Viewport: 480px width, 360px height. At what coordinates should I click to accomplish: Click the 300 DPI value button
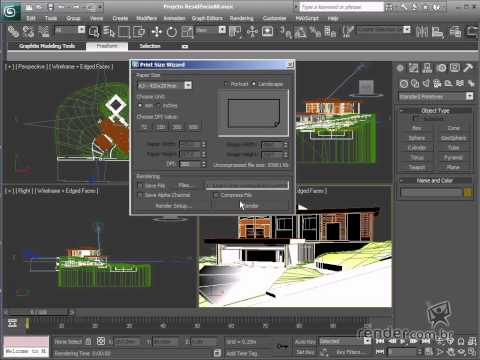(x=177, y=127)
